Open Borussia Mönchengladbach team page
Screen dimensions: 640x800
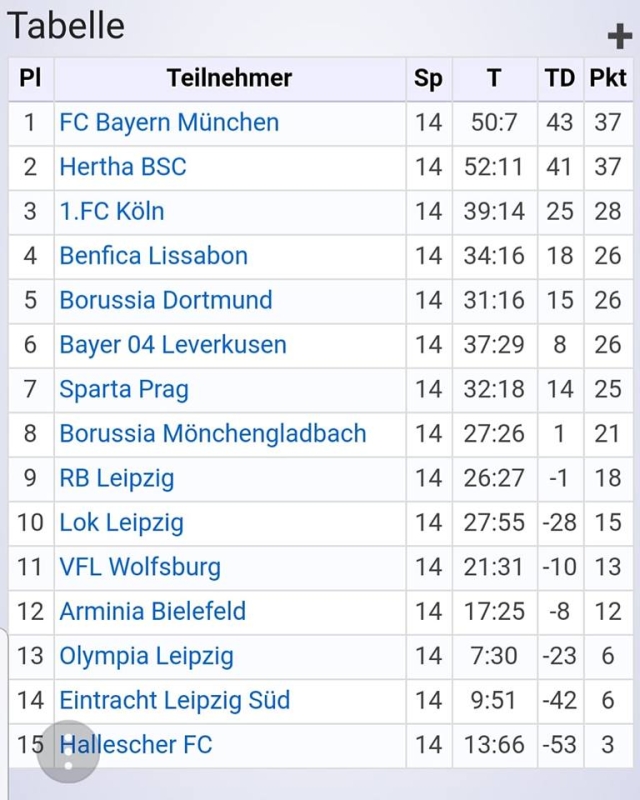pyautogui.click(x=213, y=434)
